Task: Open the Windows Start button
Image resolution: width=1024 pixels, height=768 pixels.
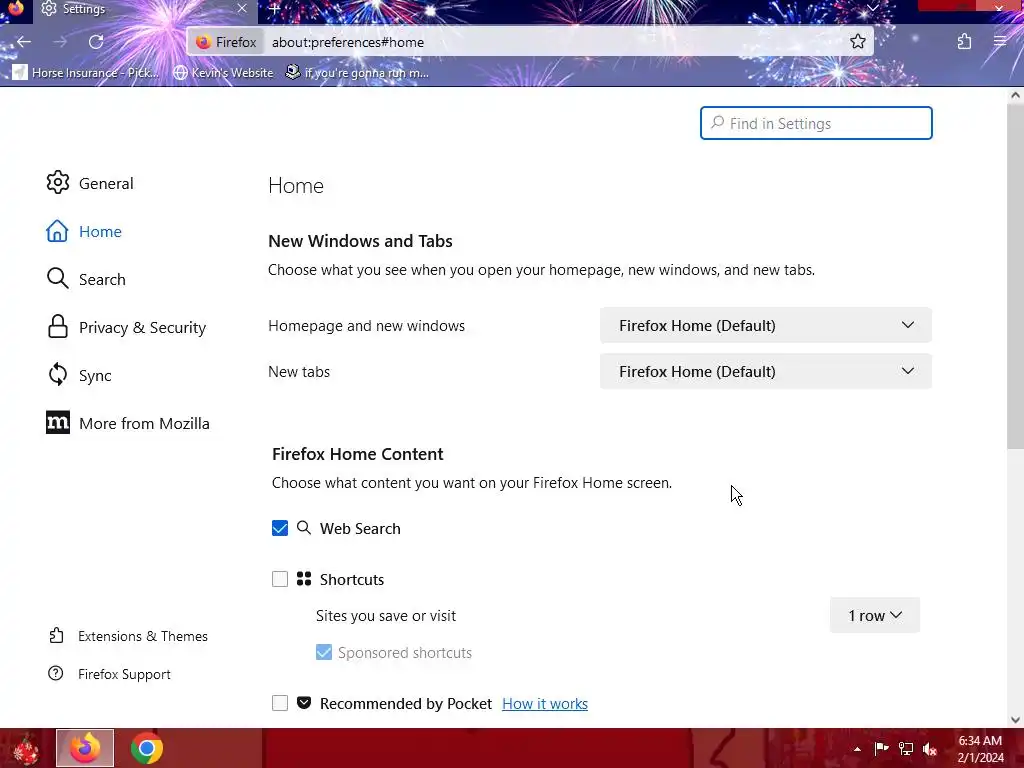Action: [x=26, y=748]
